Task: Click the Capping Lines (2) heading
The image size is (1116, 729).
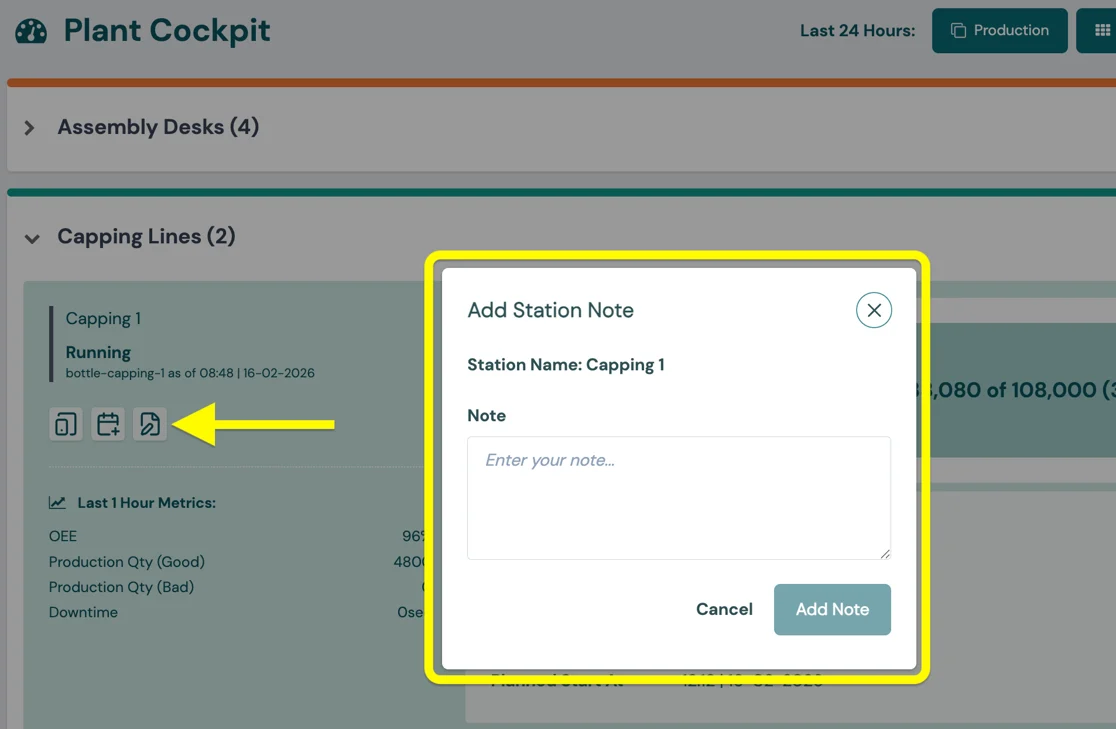Action: click(x=146, y=237)
